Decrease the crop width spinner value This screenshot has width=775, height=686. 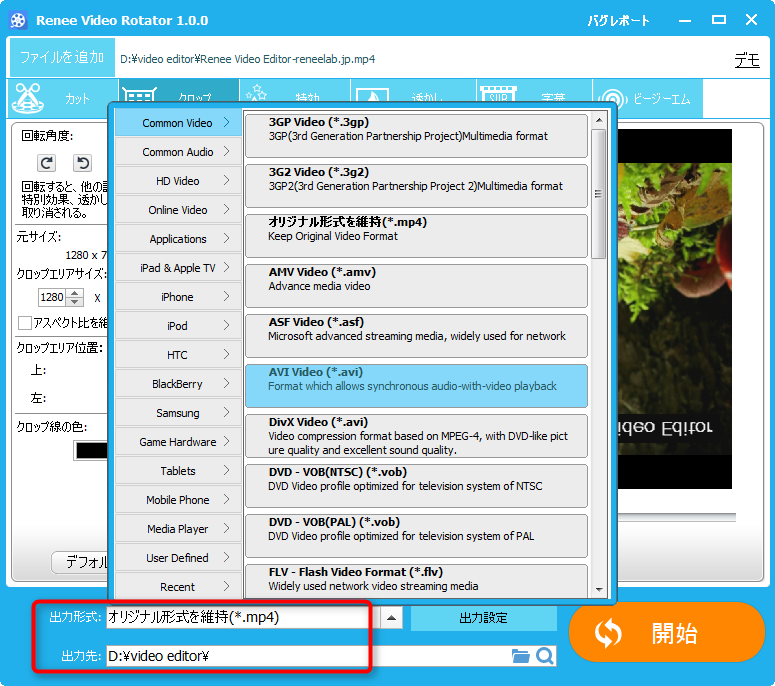click(x=74, y=301)
